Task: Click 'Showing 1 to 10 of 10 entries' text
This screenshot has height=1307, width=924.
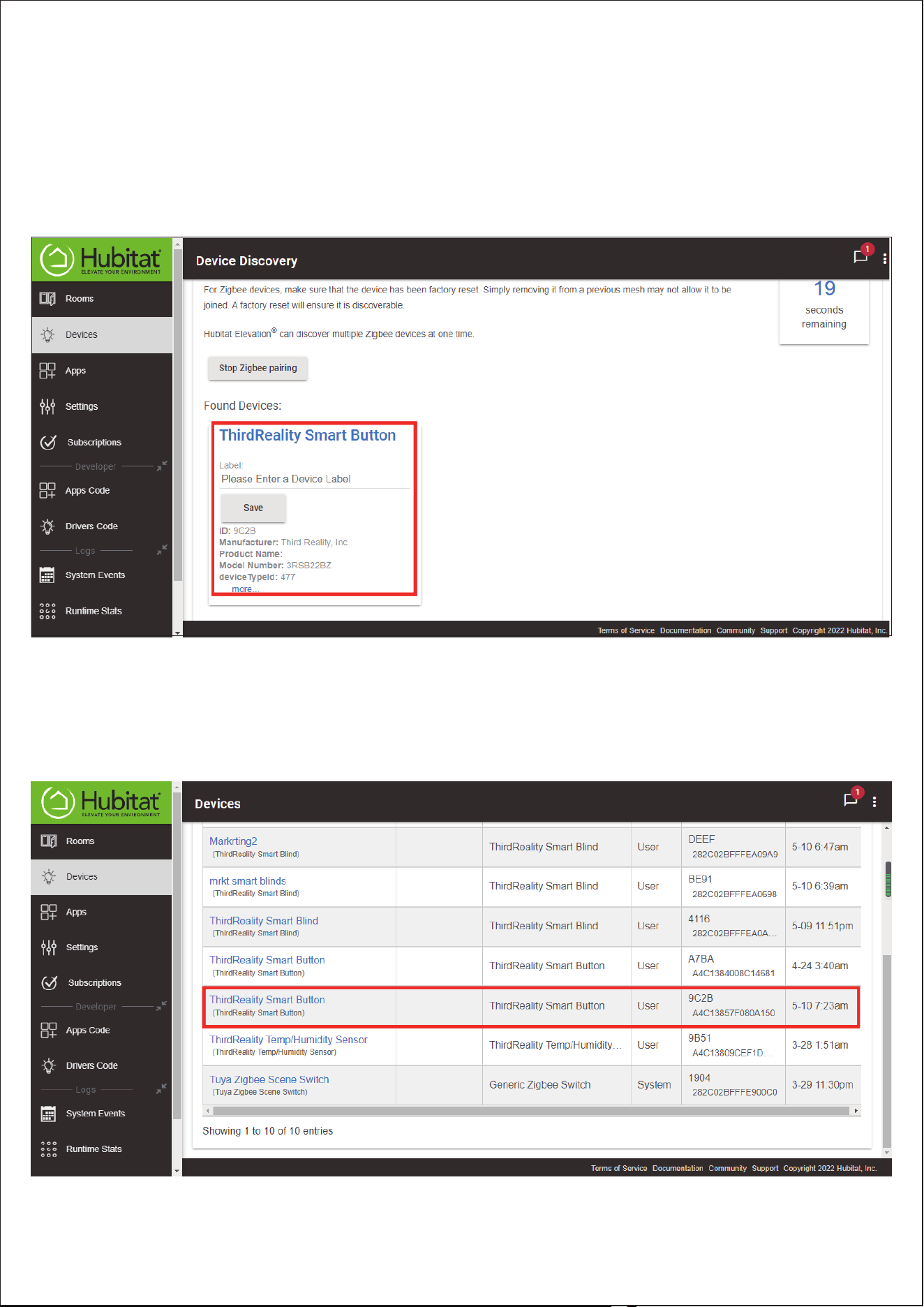Action: (268, 1131)
